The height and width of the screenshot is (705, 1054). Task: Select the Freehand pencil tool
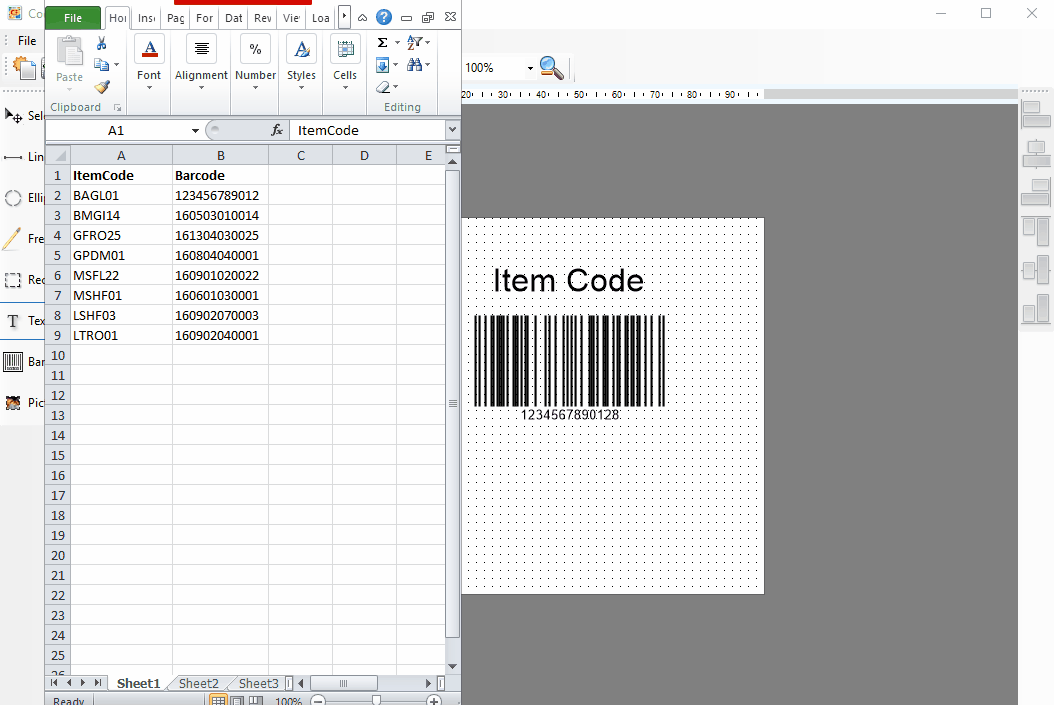24,239
